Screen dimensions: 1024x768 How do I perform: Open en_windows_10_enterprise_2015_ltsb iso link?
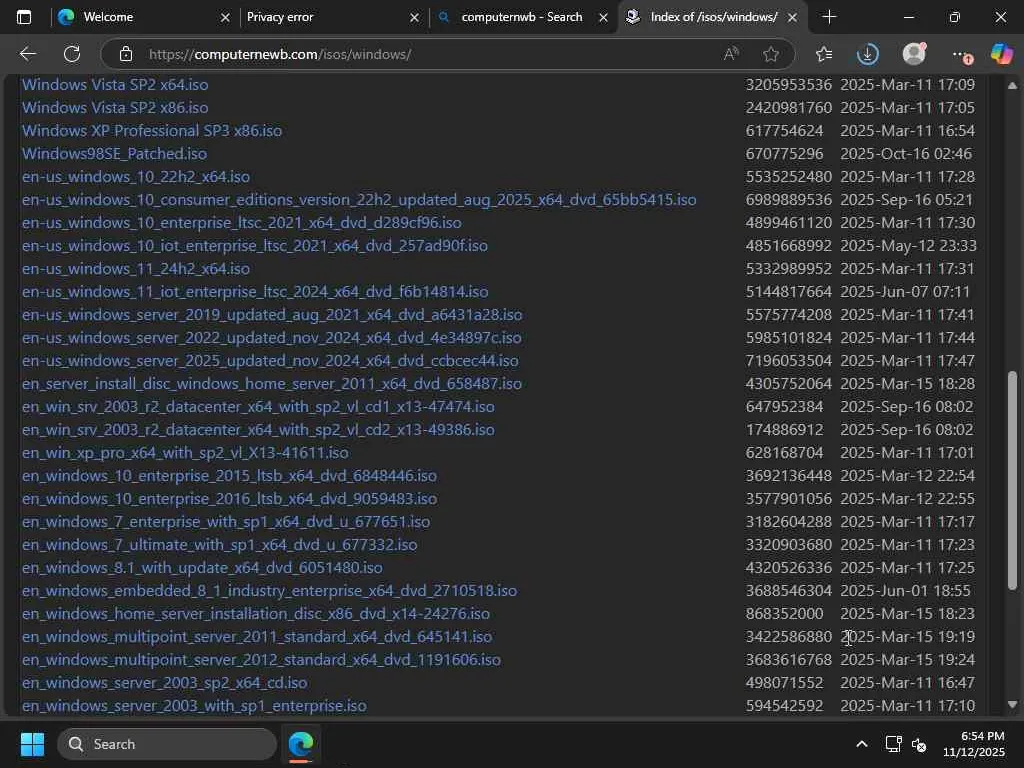229,475
